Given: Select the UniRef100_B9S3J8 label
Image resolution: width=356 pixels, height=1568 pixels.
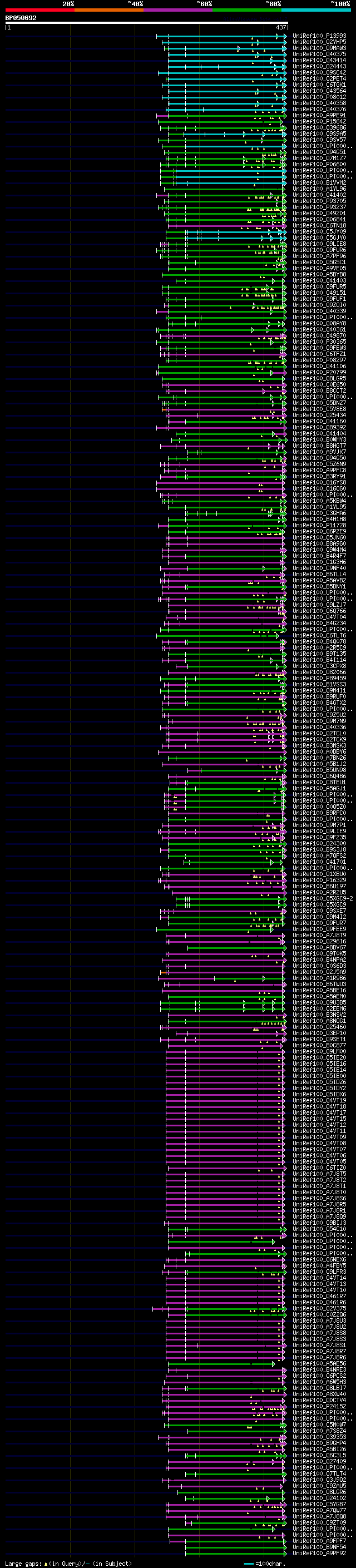Looking at the screenshot, I should (319, 849).
